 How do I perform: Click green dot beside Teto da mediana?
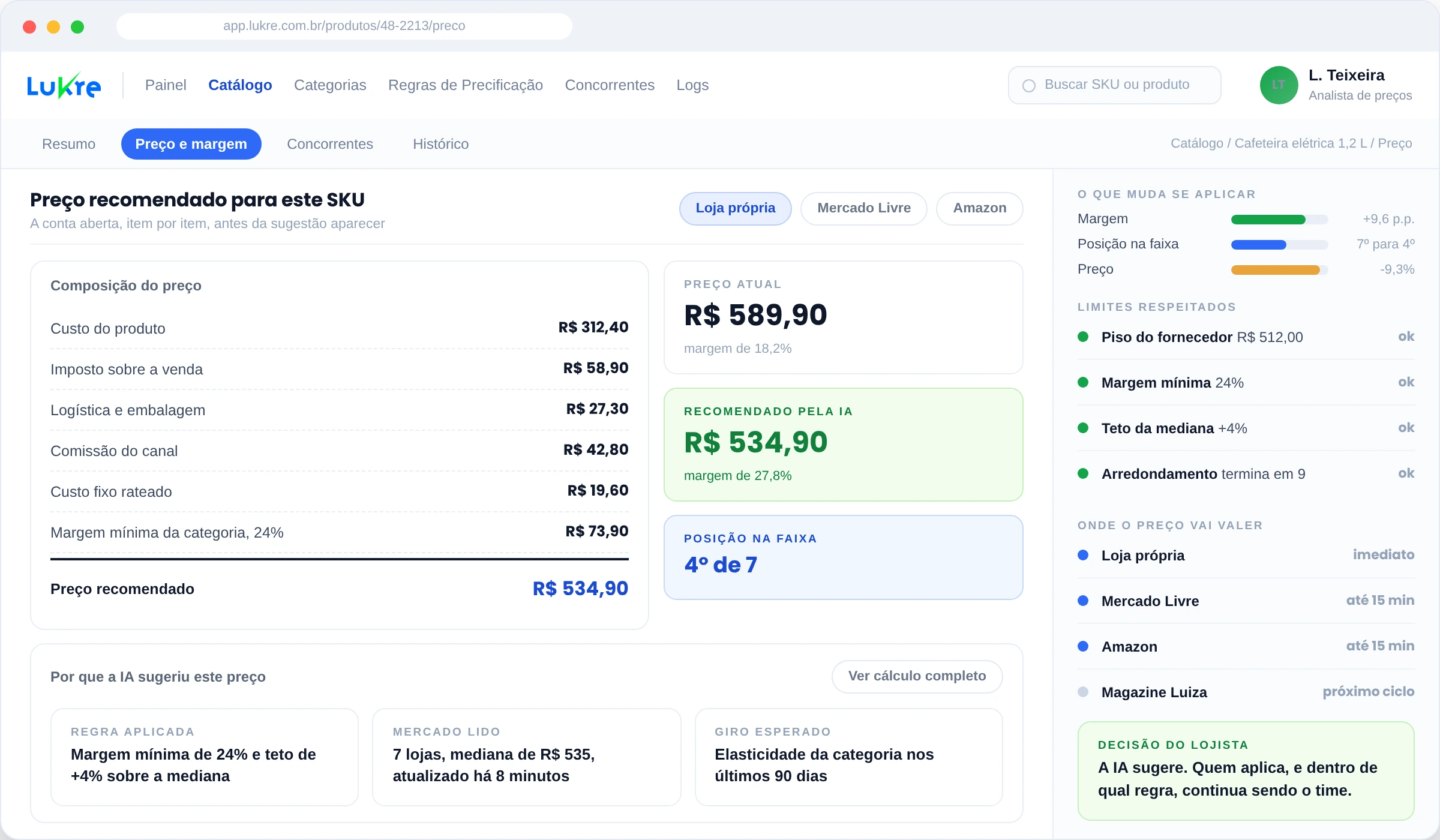[1083, 428]
